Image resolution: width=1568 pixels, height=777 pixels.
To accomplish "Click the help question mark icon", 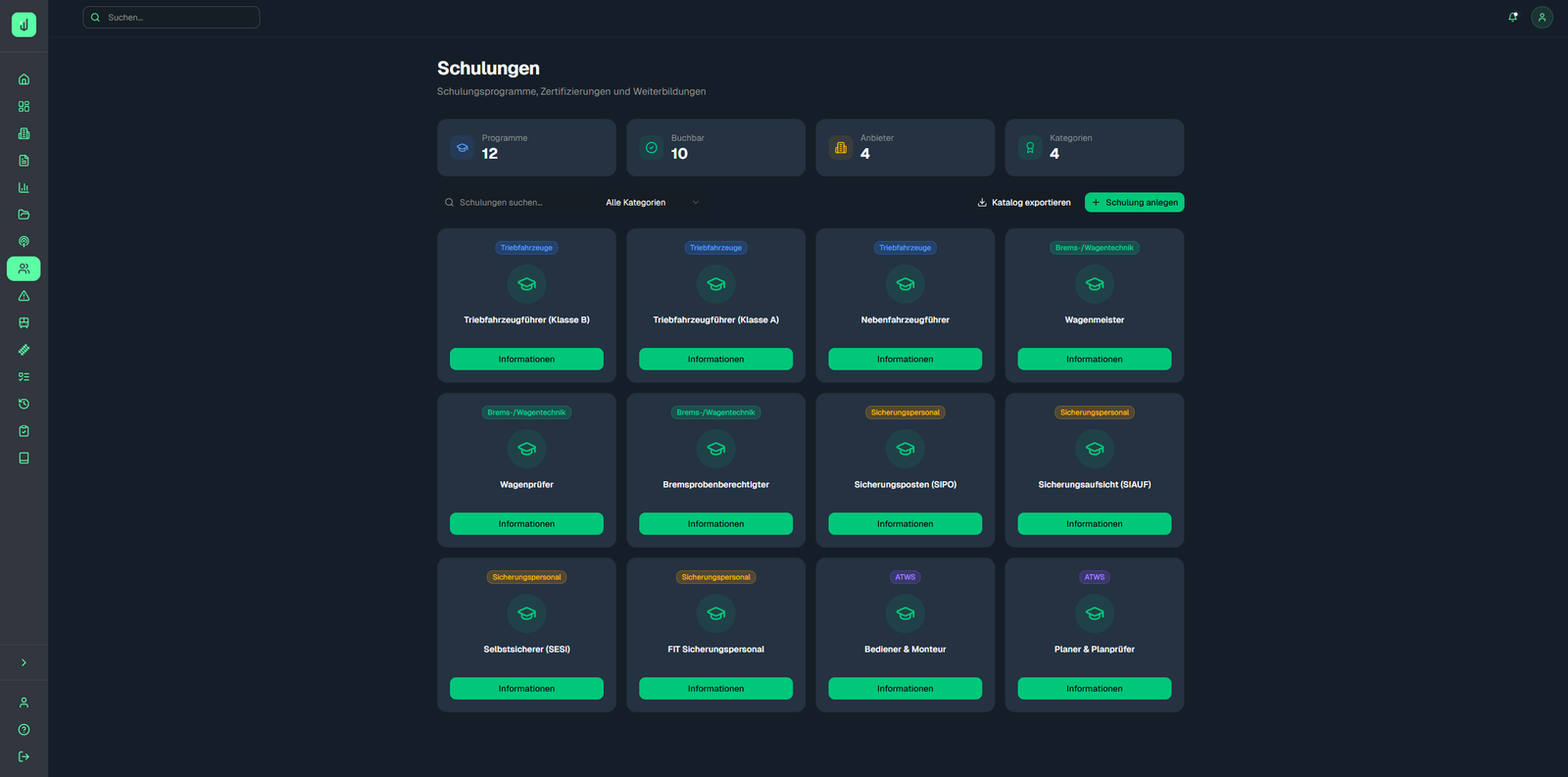I will [24, 729].
